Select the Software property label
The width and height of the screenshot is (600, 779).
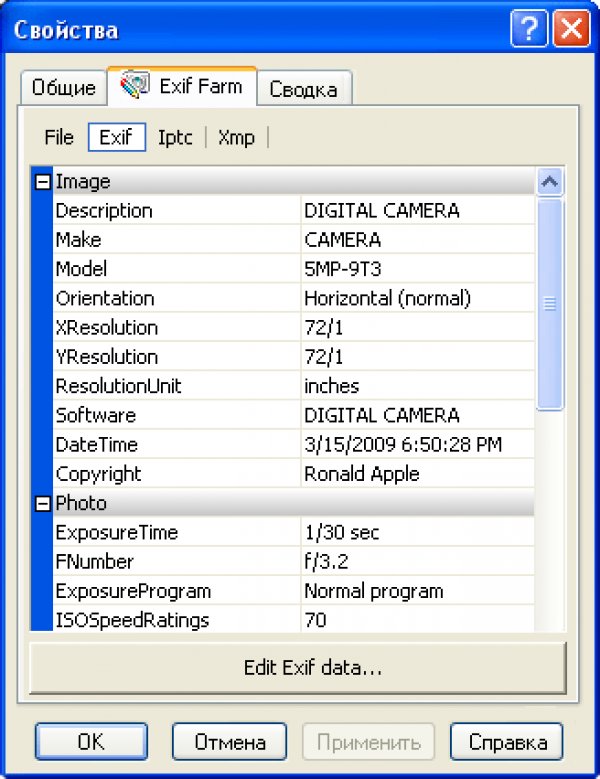pos(96,415)
